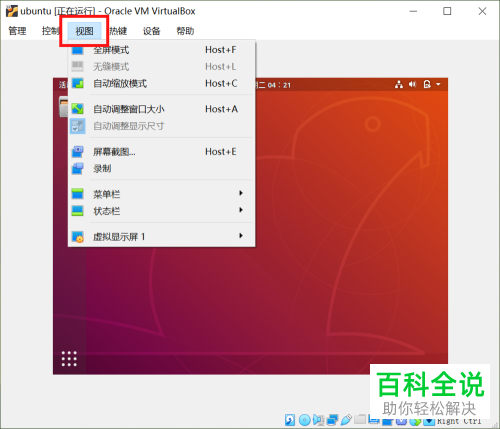Screen dimensions: 500x429
Task: Click the Right Ctrl host key label
Action: pyautogui.click(x=459, y=422)
